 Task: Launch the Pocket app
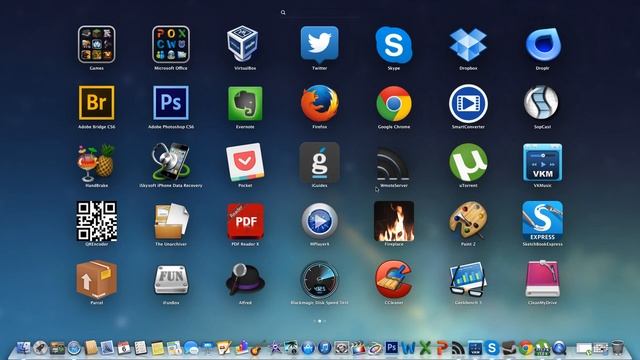pyautogui.click(x=245, y=162)
